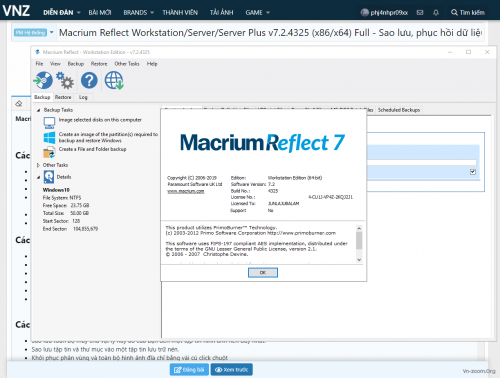Viewport: 500px width, 378px height.
Task: Open the Restore menu in the menu bar
Action: (99, 64)
